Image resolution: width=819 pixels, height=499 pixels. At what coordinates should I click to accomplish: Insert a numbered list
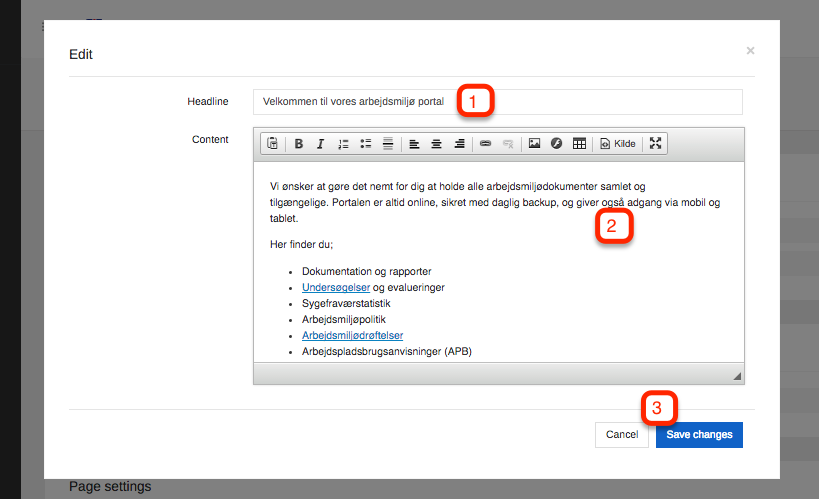click(343, 143)
